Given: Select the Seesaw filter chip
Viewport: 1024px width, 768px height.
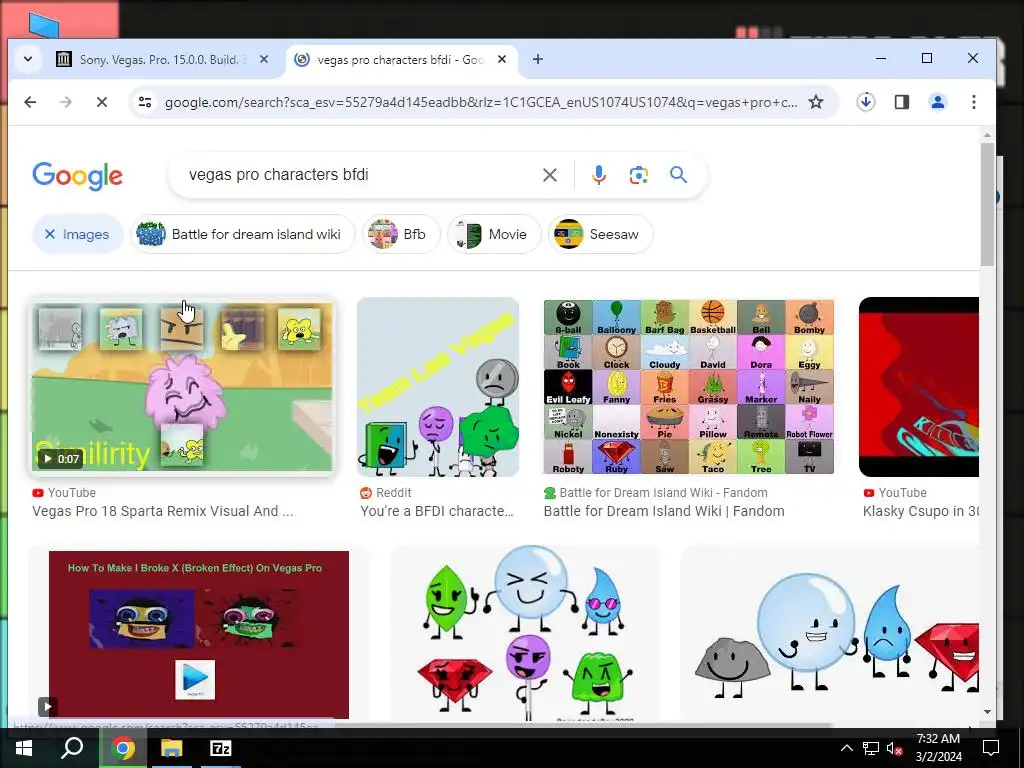Looking at the screenshot, I should click(601, 234).
